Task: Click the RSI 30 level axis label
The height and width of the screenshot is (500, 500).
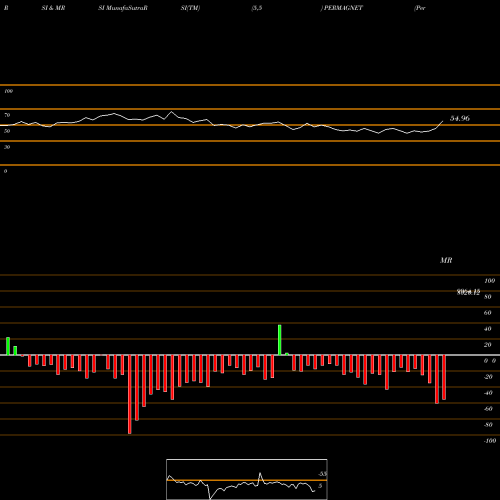Action: pos(7,147)
